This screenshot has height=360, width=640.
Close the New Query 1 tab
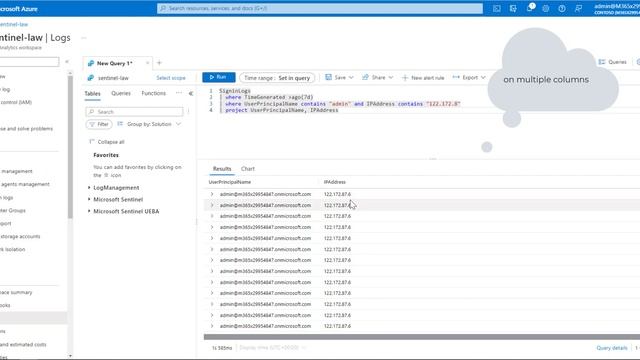(147, 63)
